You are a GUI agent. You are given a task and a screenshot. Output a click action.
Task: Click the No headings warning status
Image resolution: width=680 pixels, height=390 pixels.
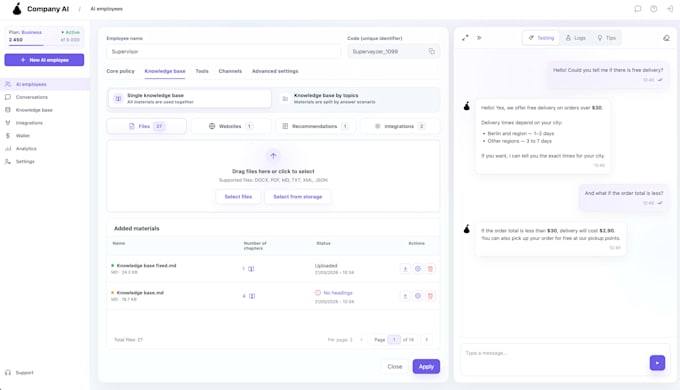coord(333,293)
